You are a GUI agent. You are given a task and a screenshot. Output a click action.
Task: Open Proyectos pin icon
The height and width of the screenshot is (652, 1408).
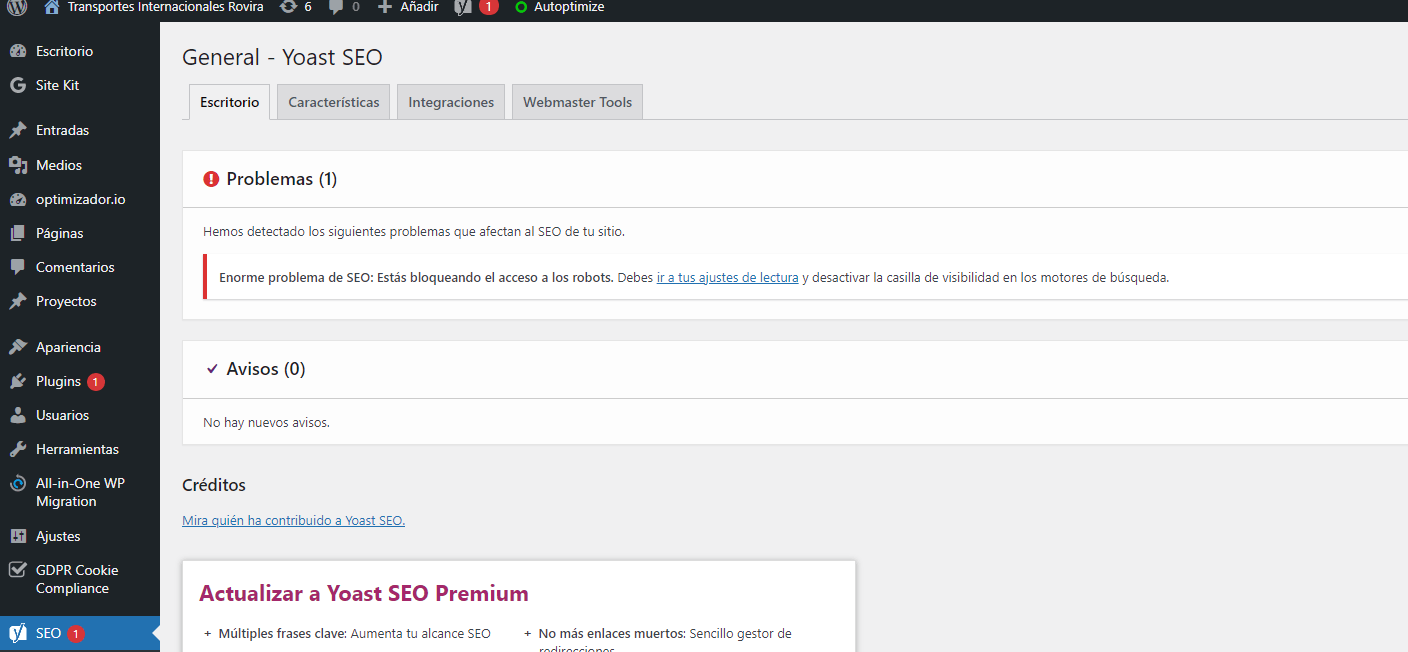[17, 301]
